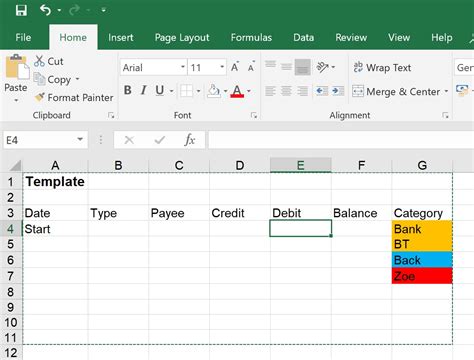Open the Review tab

point(351,37)
